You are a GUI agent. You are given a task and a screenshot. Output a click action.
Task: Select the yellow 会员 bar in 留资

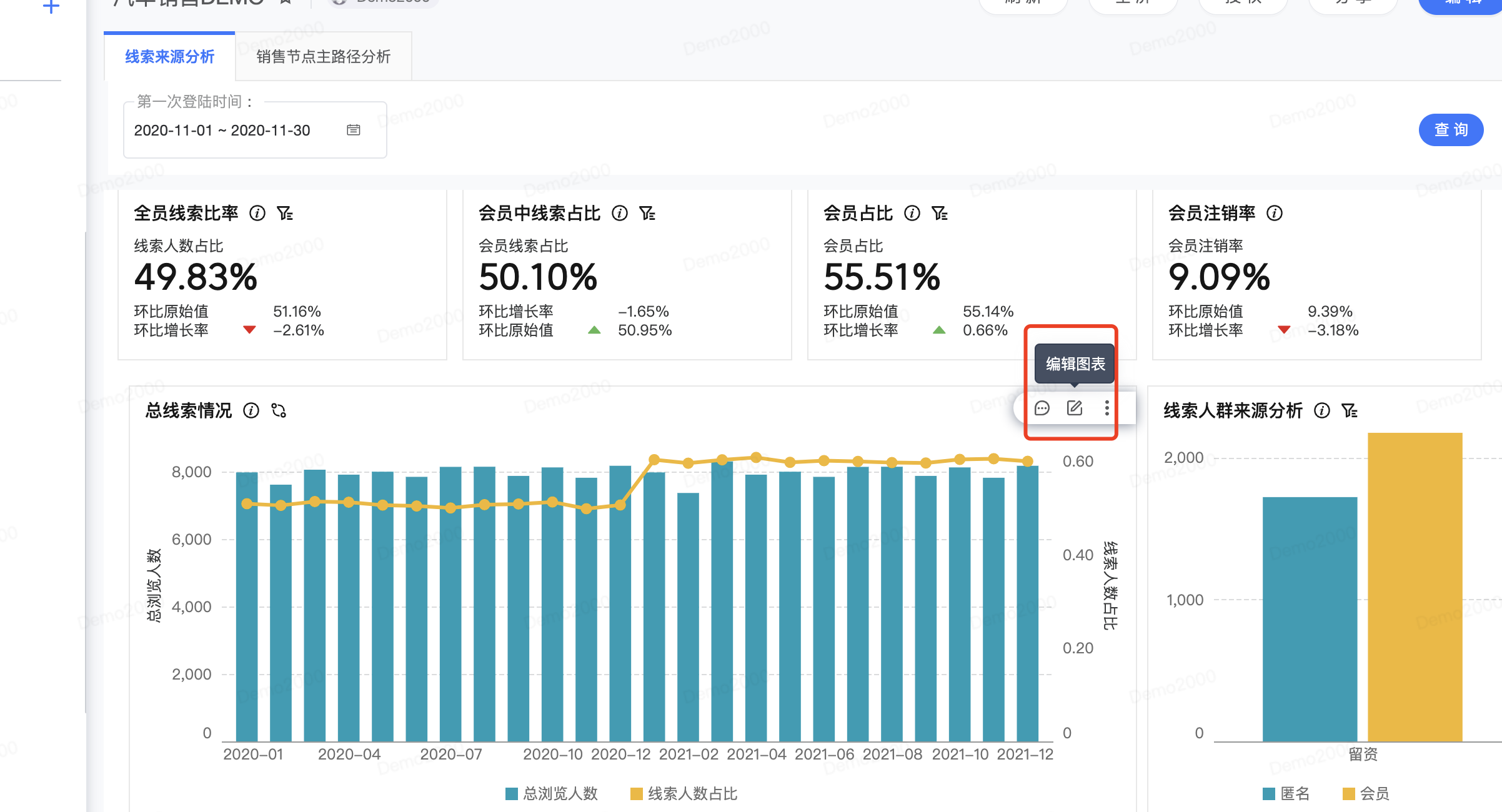[x=1415, y=587]
